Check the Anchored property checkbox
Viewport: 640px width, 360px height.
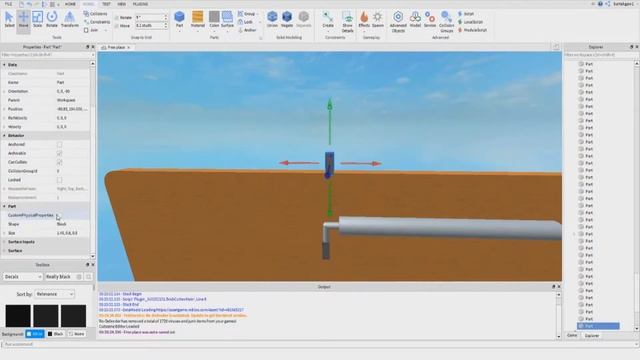pyautogui.click(x=60, y=144)
